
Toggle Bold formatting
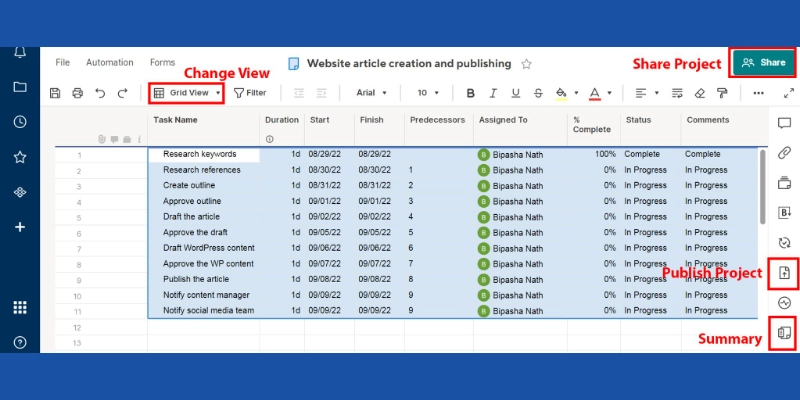471,93
